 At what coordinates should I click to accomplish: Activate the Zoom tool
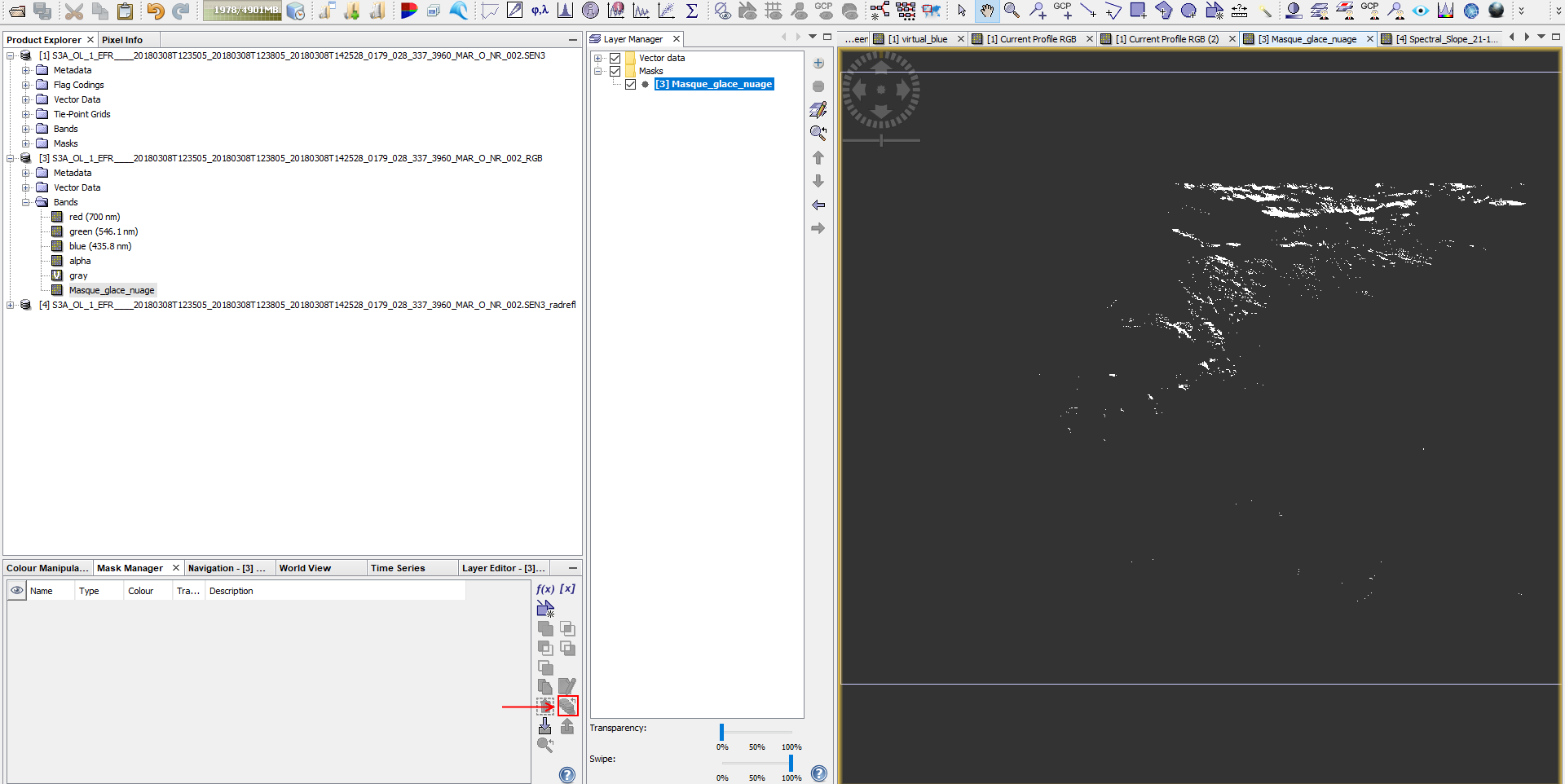(1012, 11)
